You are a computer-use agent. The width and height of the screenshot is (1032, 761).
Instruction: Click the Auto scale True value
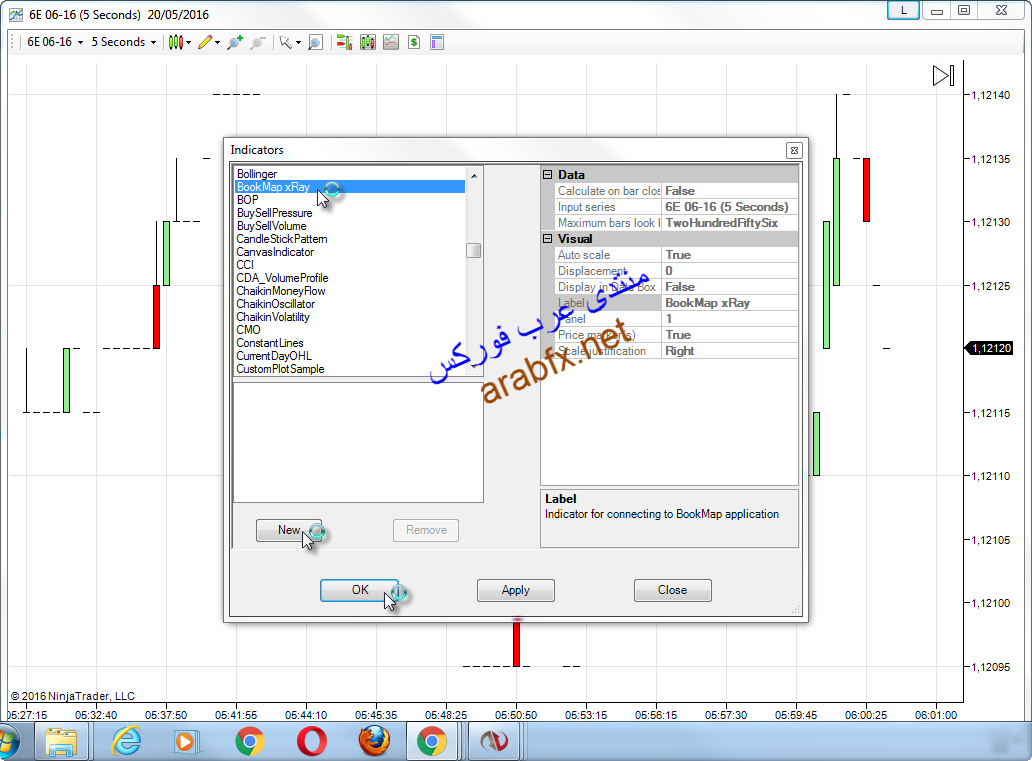point(730,255)
